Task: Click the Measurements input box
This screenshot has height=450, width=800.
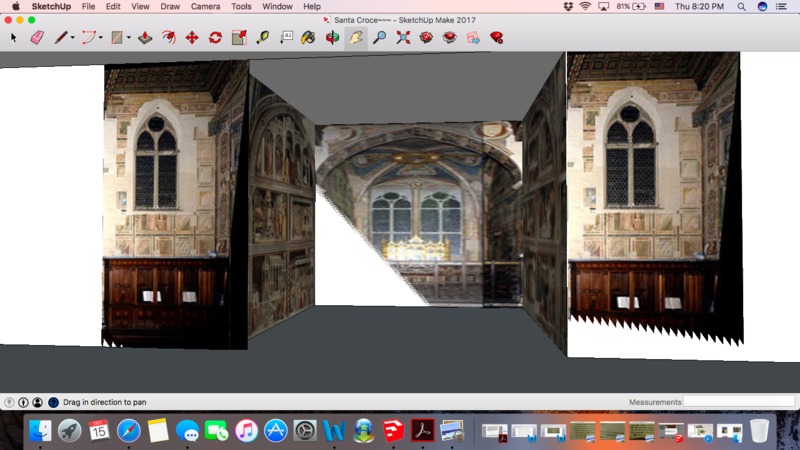Action: pyautogui.click(x=739, y=402)
